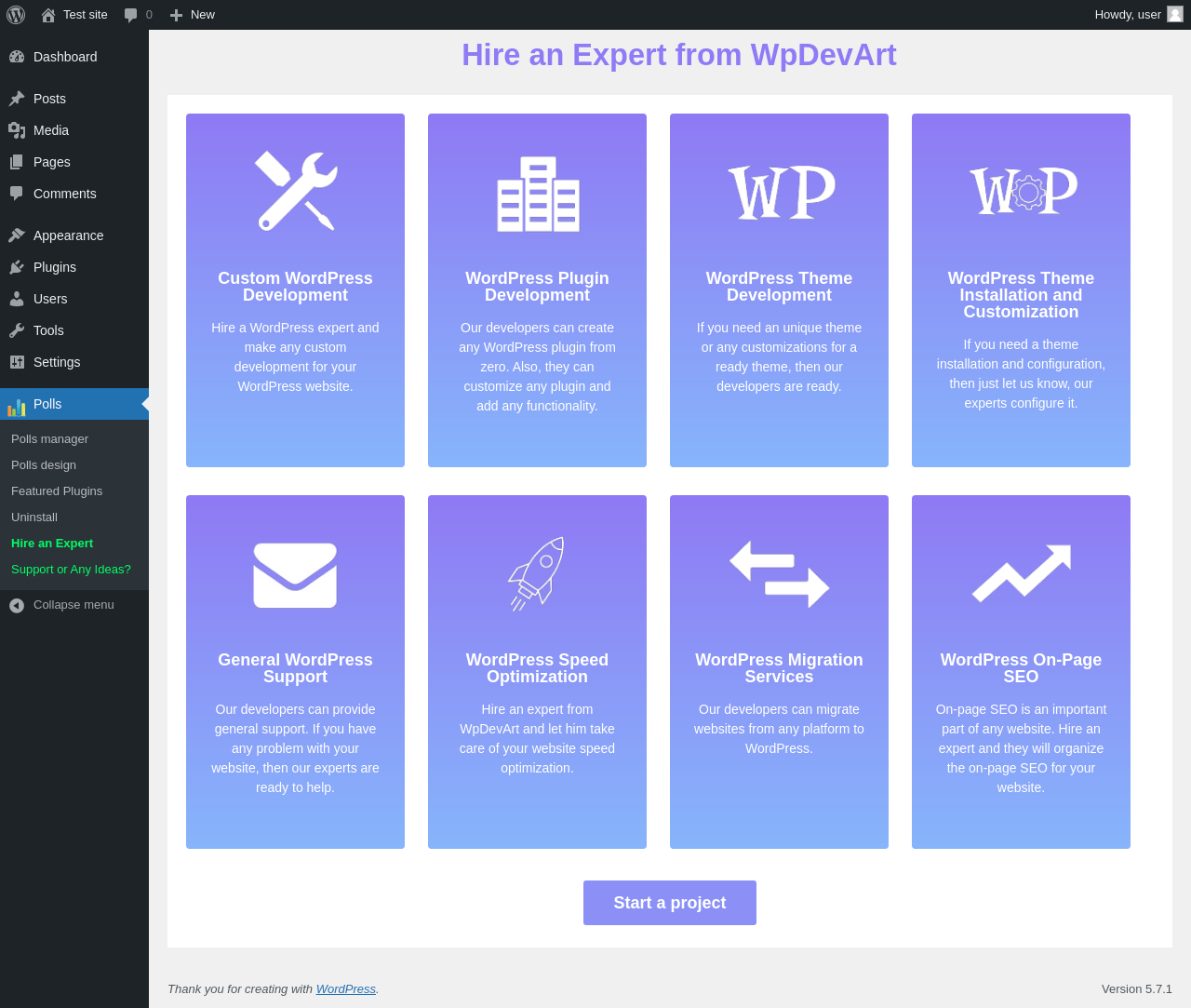The width and height of the screenshot is (1191, 1008).
Task: Click the Hire an Expert from WpDevArt title
Action: pyautogui.click(x=679, y=55)
